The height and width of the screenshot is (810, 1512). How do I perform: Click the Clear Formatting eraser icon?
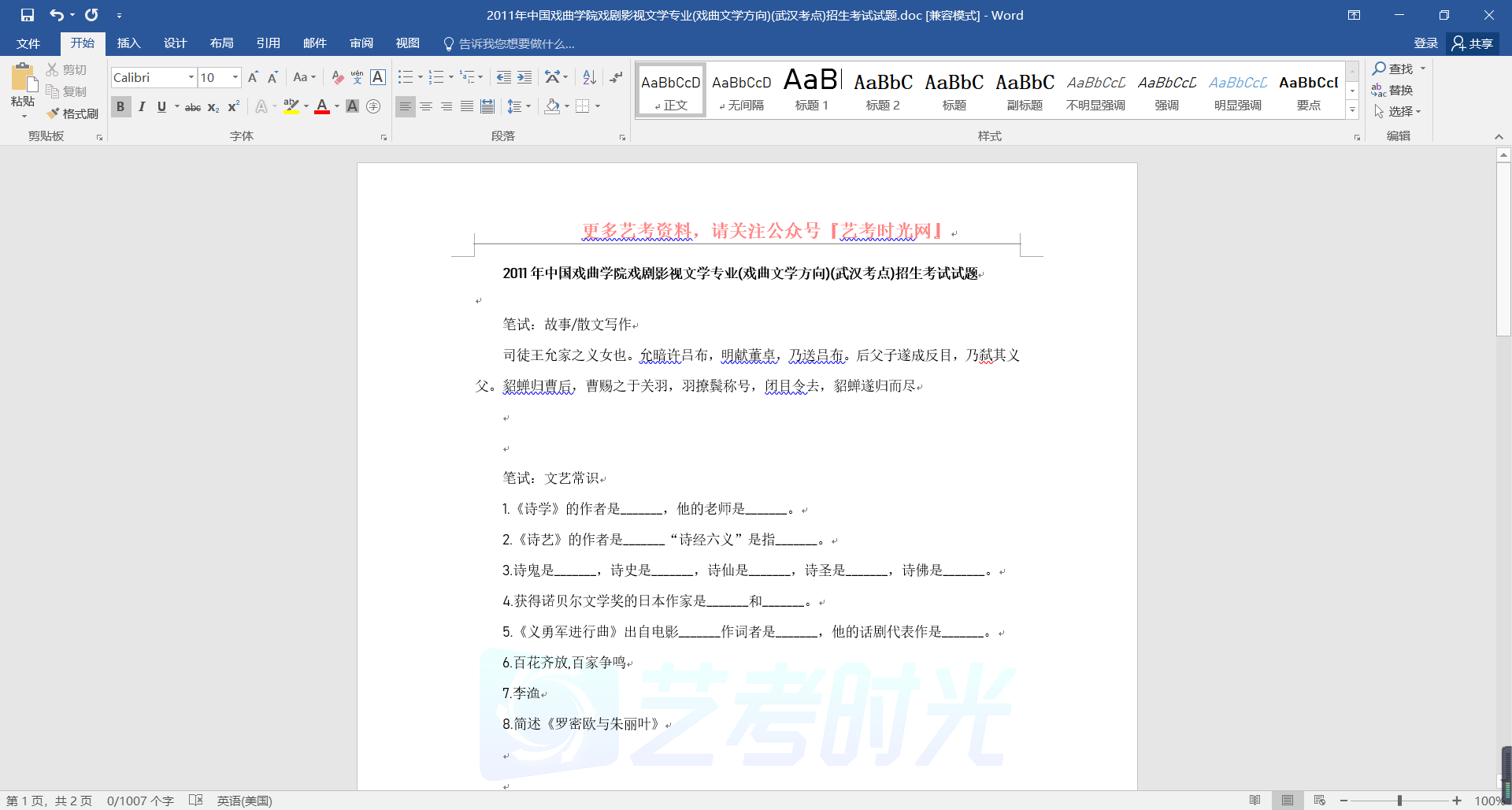337,77
